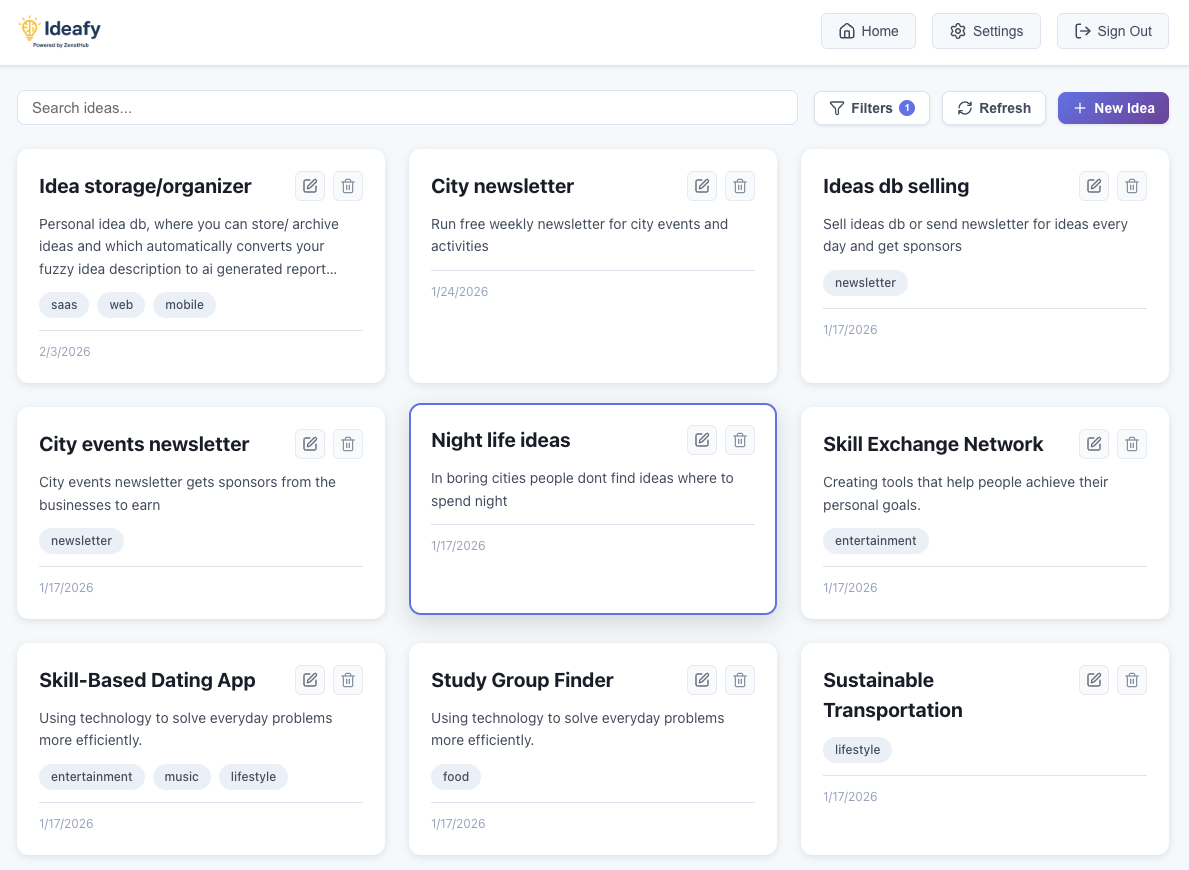Click the Search ideas input field
1189x870 pixels.
tap(407, 108)
